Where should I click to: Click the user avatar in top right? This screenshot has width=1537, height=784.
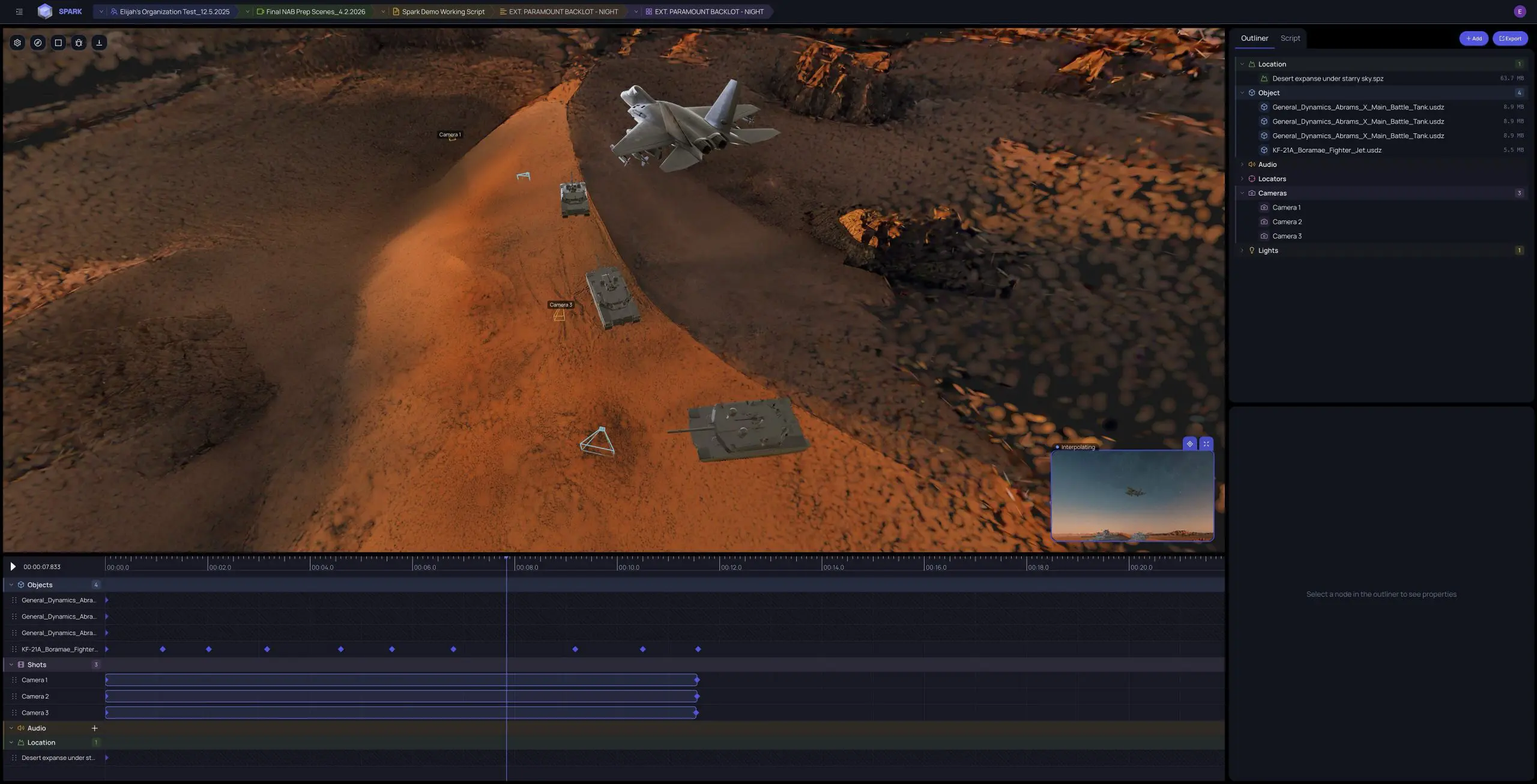click(x=1520, y=11)
